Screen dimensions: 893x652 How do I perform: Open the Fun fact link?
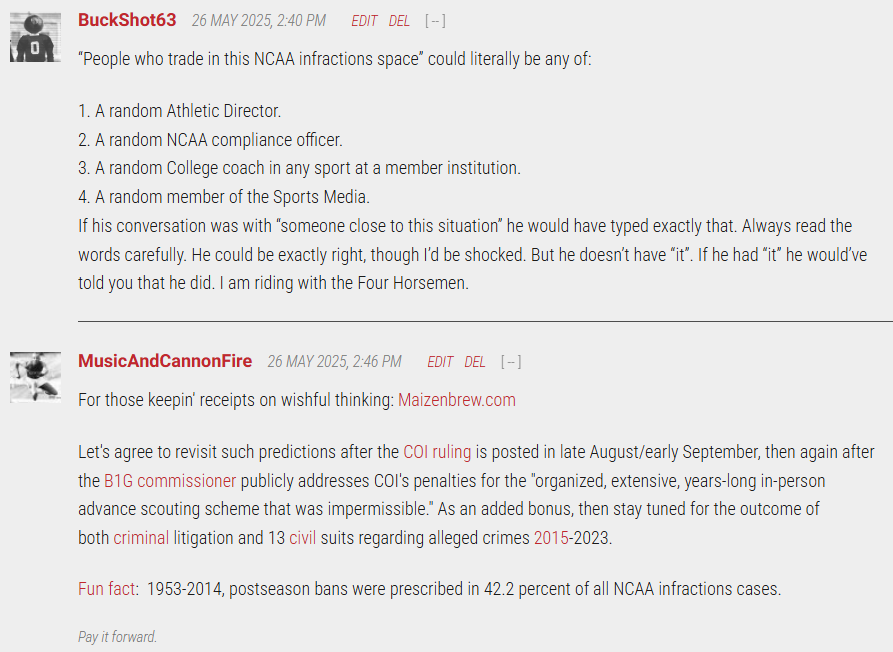coord(106,588)
